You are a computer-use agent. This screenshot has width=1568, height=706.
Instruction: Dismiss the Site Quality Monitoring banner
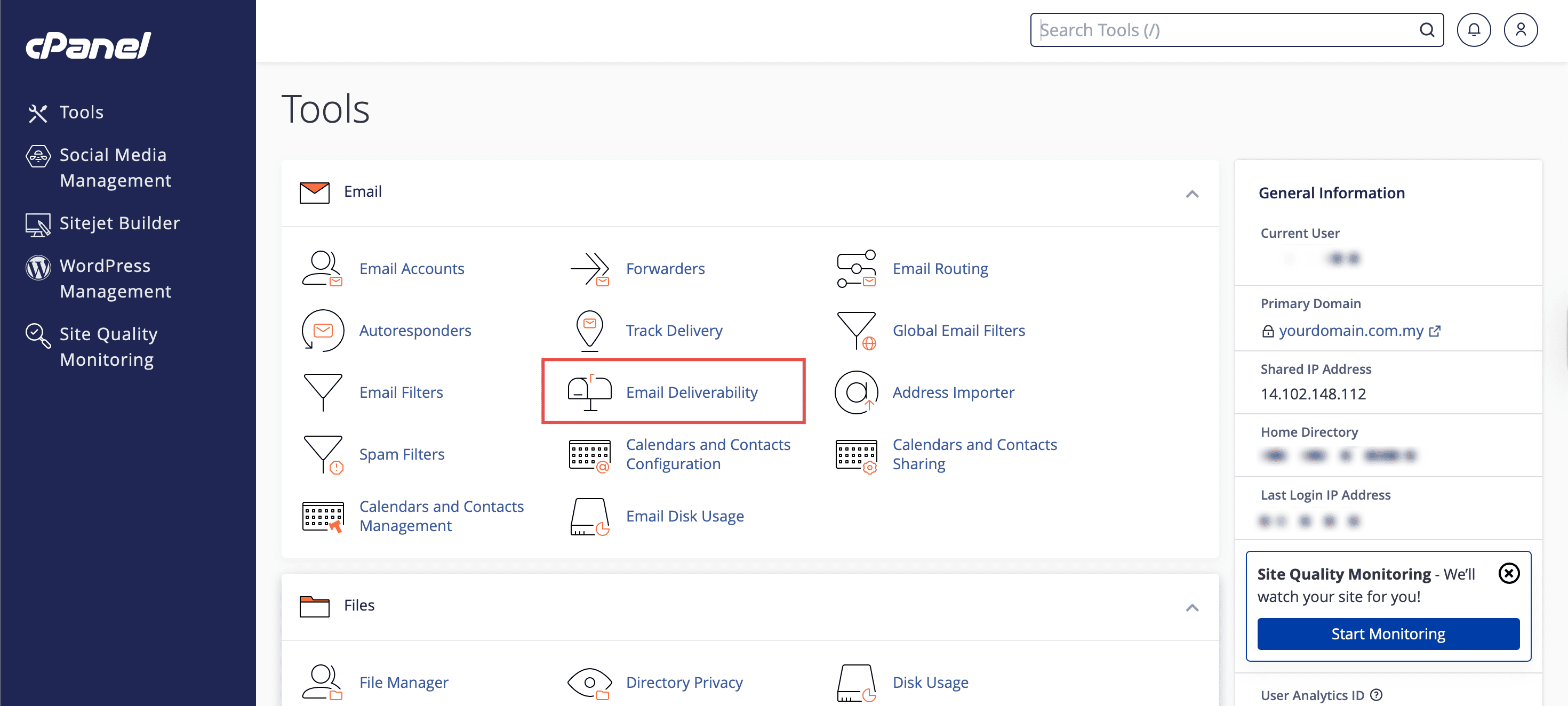[1508, 573]
